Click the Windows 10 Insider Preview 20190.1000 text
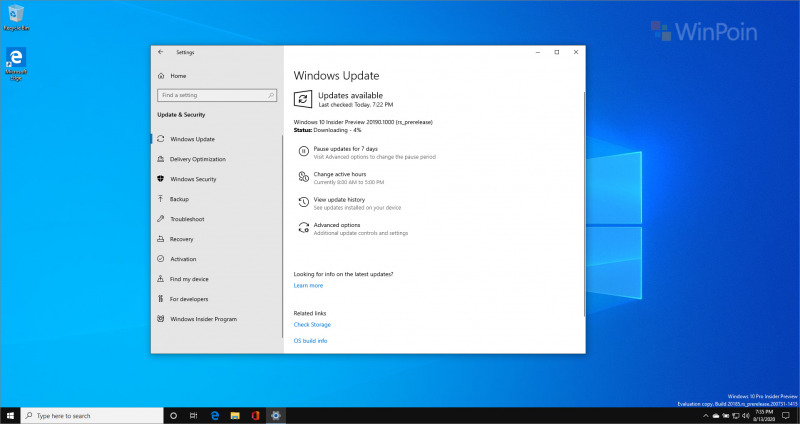Viewport: 800px width, 424px height. (x=363, y=122)
